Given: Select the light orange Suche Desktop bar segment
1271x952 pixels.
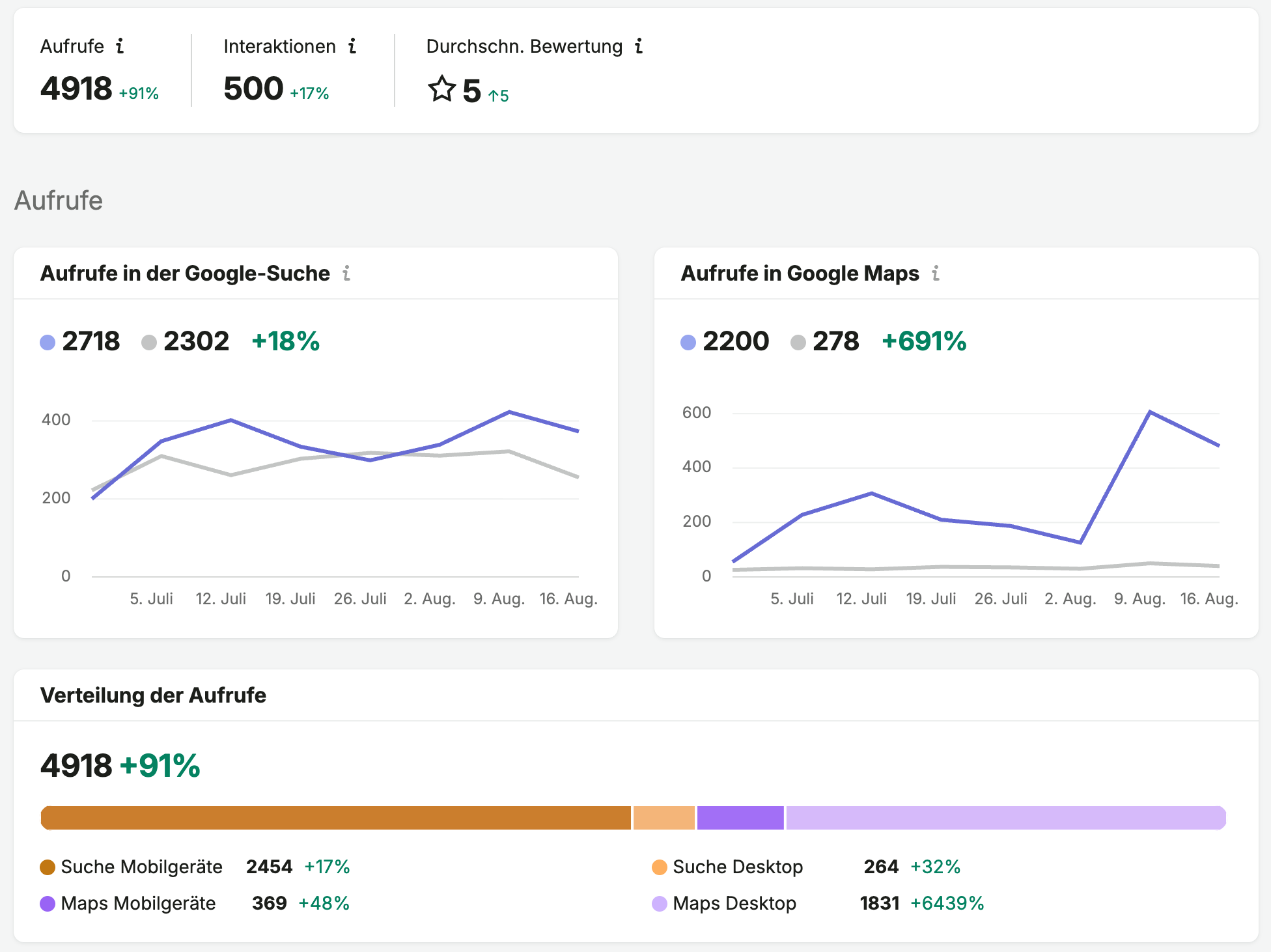Looking at the screenshot, I should [x=664, y=818].
